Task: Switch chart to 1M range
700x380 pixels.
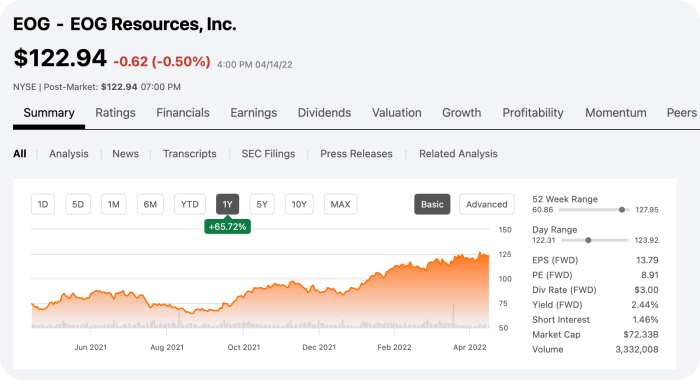Action: tap(113, 205)
